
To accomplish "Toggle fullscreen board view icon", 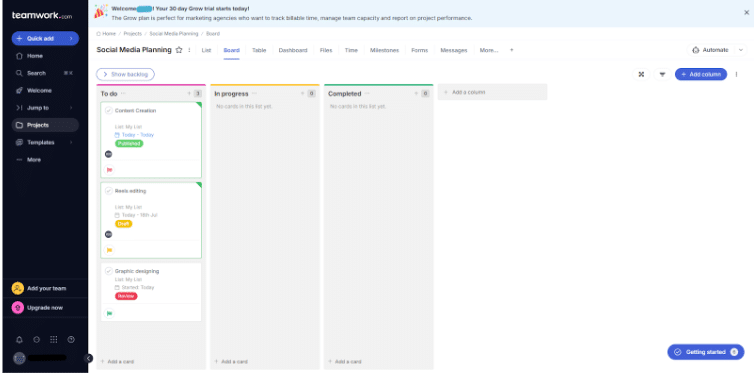I will pos(641,74).
